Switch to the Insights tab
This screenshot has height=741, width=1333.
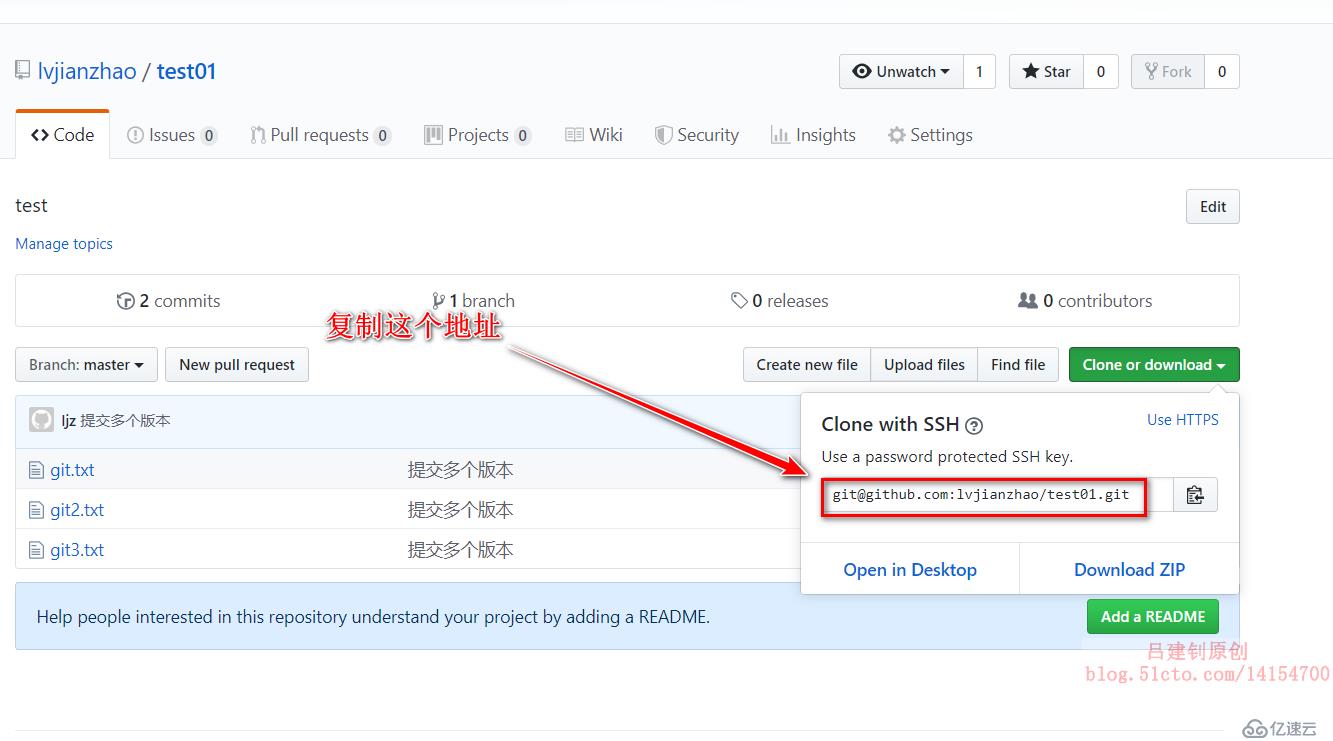pyautogui.click(x=813, y=135)
